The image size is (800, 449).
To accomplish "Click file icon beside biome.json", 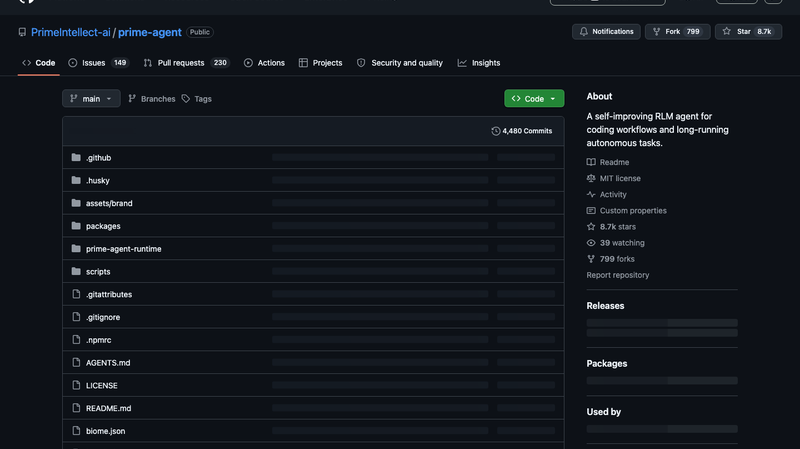I will coord(76,431).
